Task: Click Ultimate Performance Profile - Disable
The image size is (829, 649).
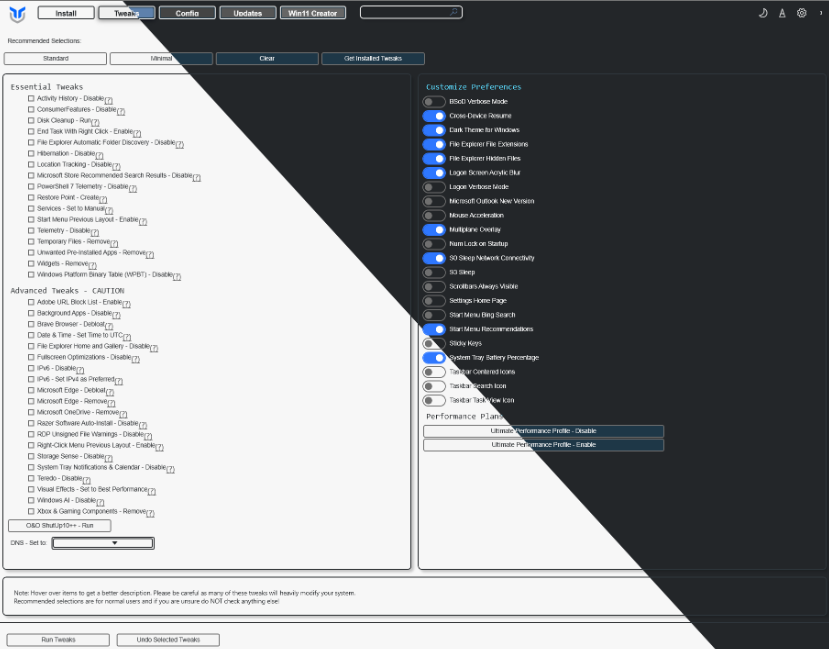Action: 544,431
